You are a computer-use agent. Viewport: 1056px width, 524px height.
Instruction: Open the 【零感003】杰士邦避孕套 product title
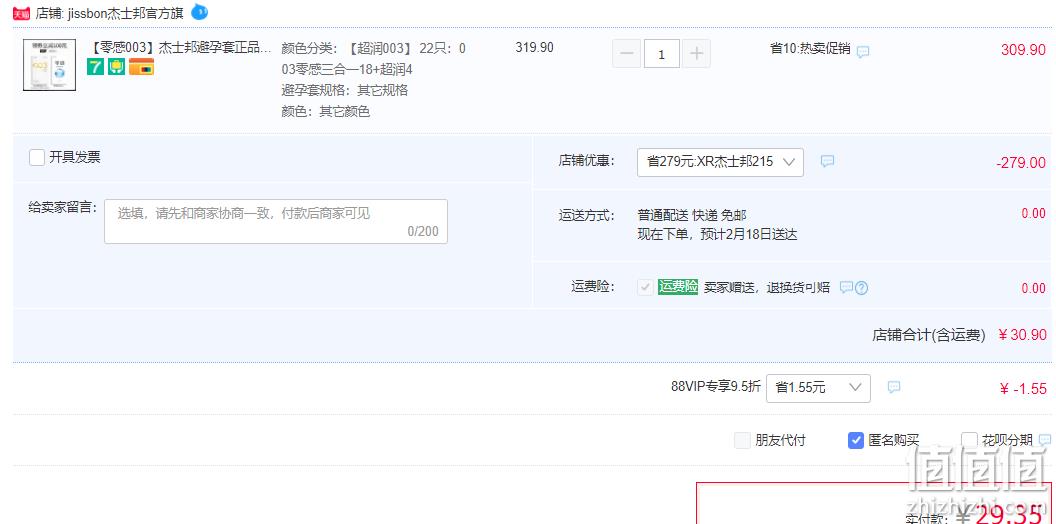tap(179, 48)
